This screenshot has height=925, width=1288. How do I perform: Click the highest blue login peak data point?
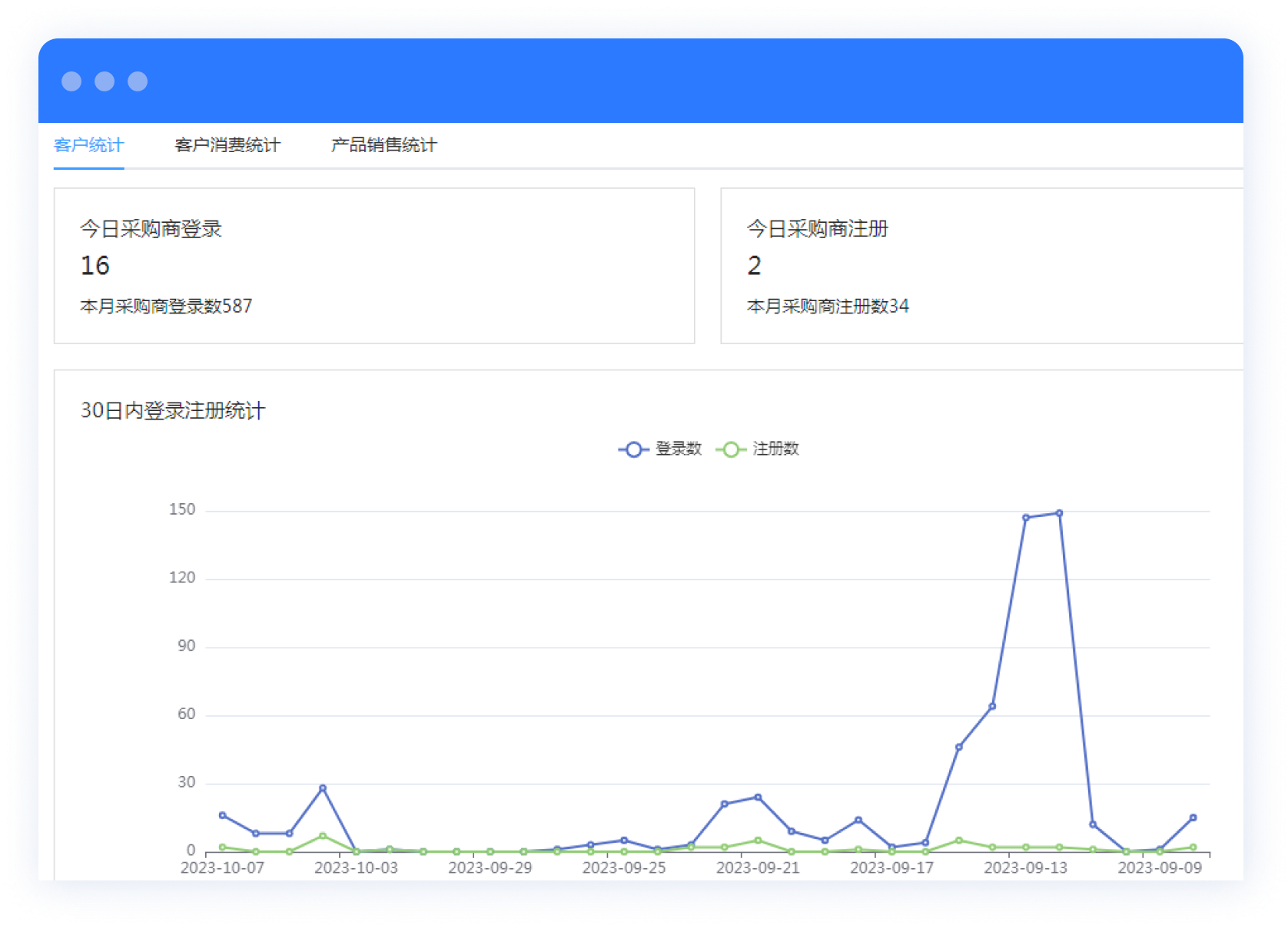(x=1059, y=513)
